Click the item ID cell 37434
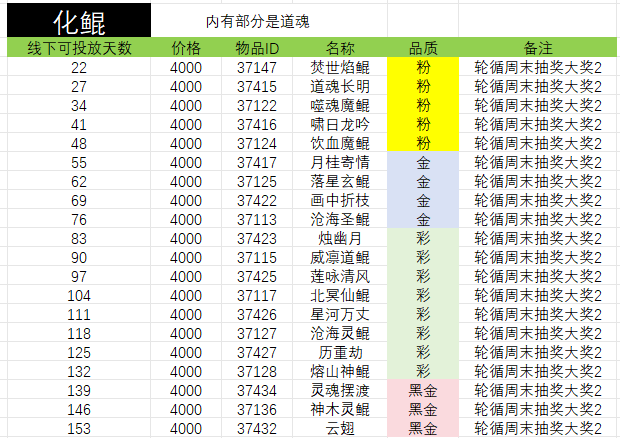620x438 pixels. click(257, 390)
